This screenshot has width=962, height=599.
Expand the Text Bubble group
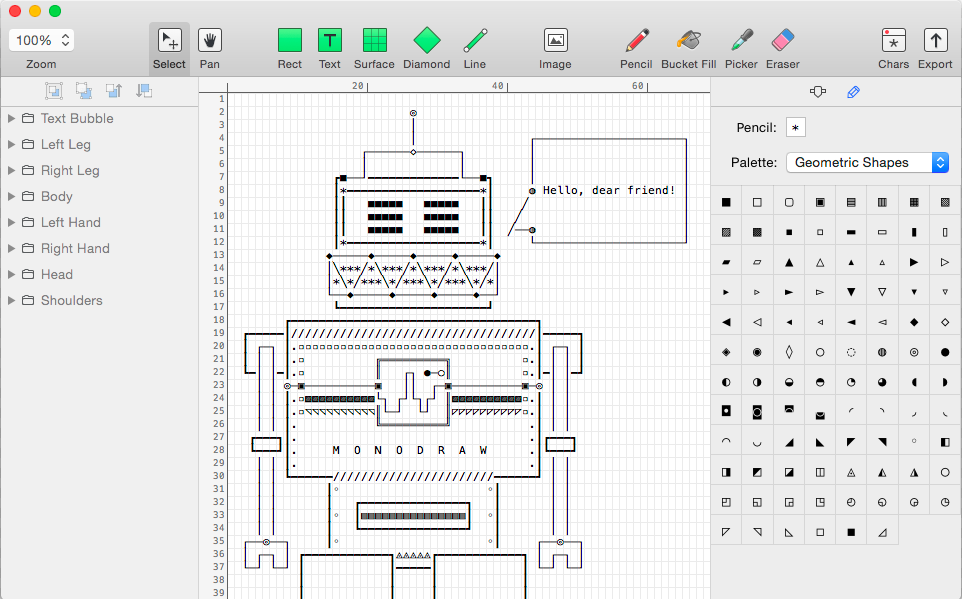11,118
